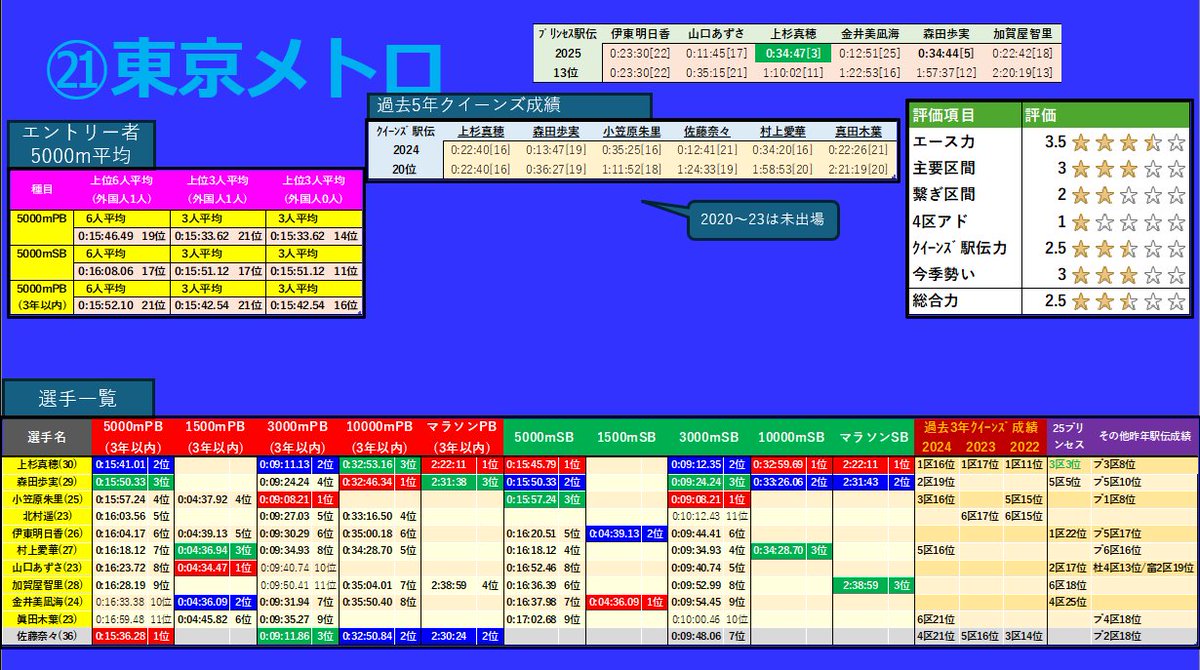Viewport: 1200px width, 670px height.
Task: Click 佐藤奈々 header in クイーンズ駅伝 table
Action: 709,131
